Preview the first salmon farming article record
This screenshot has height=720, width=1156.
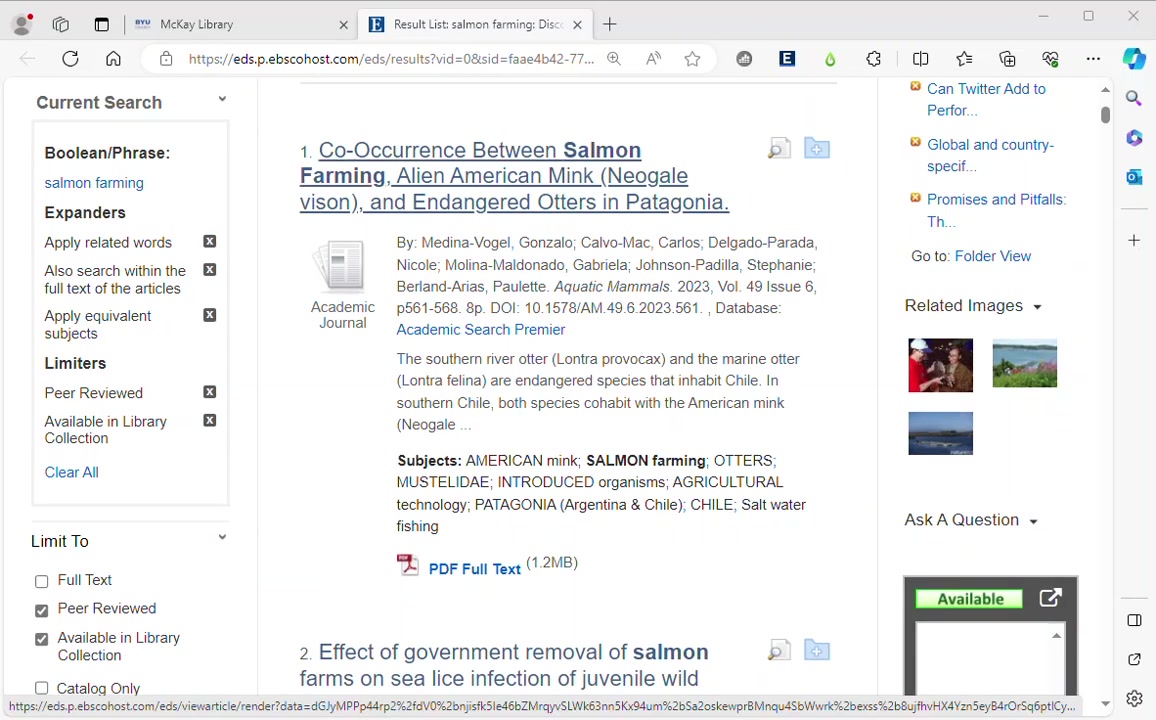[779, 148]
